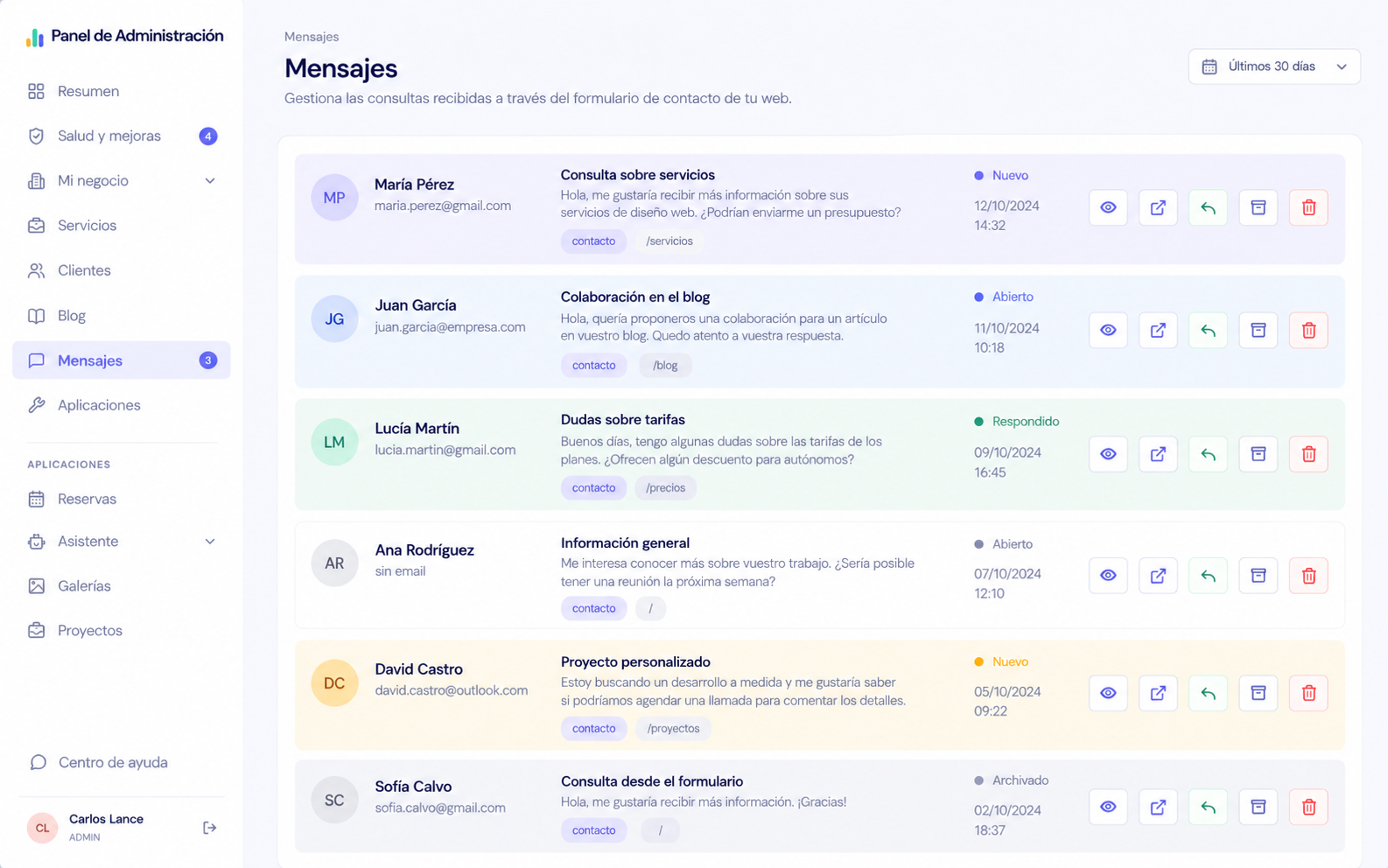Go to Proyectos in the sidebar
This screenshot has width=1388, height=868.
pyautogui.click(x=122, y=631)
